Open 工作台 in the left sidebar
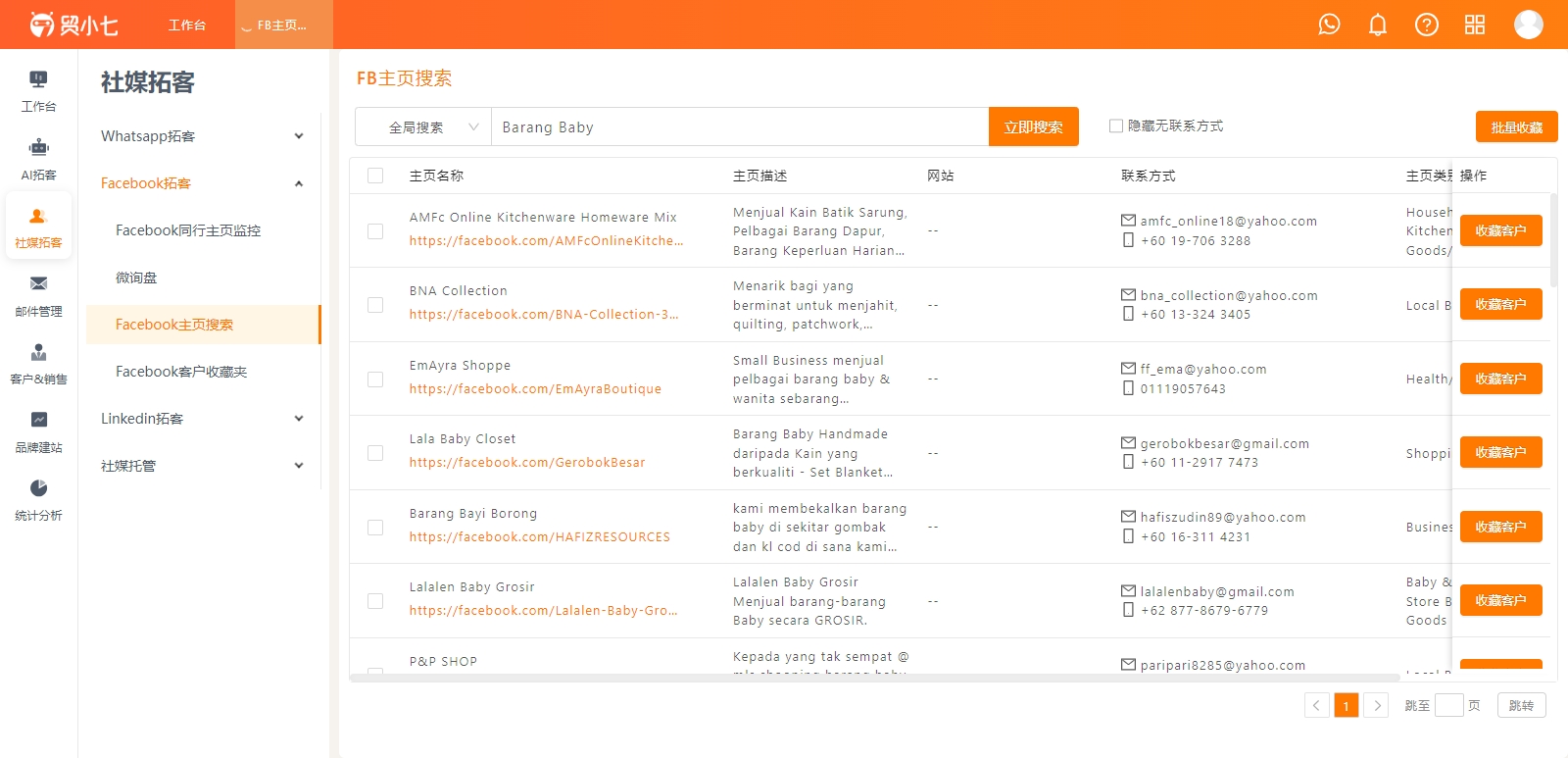 (x=38, y=92)
